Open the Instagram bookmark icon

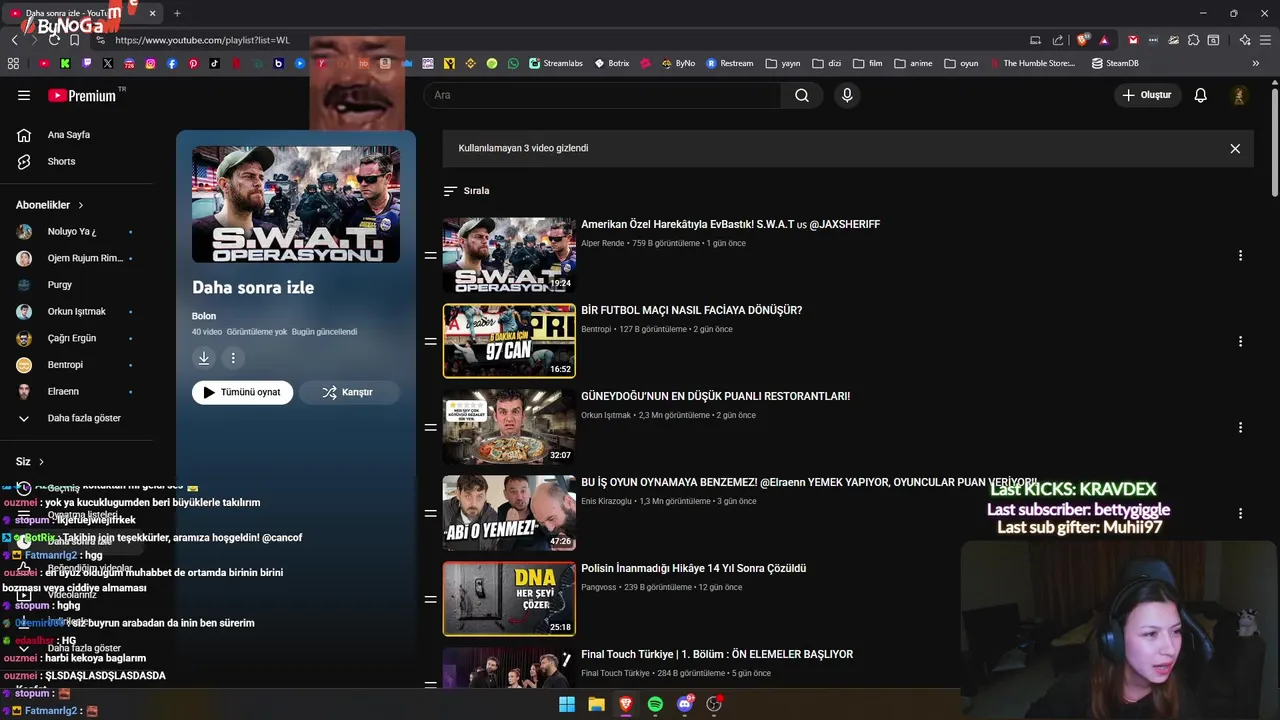tap(151, 63)
